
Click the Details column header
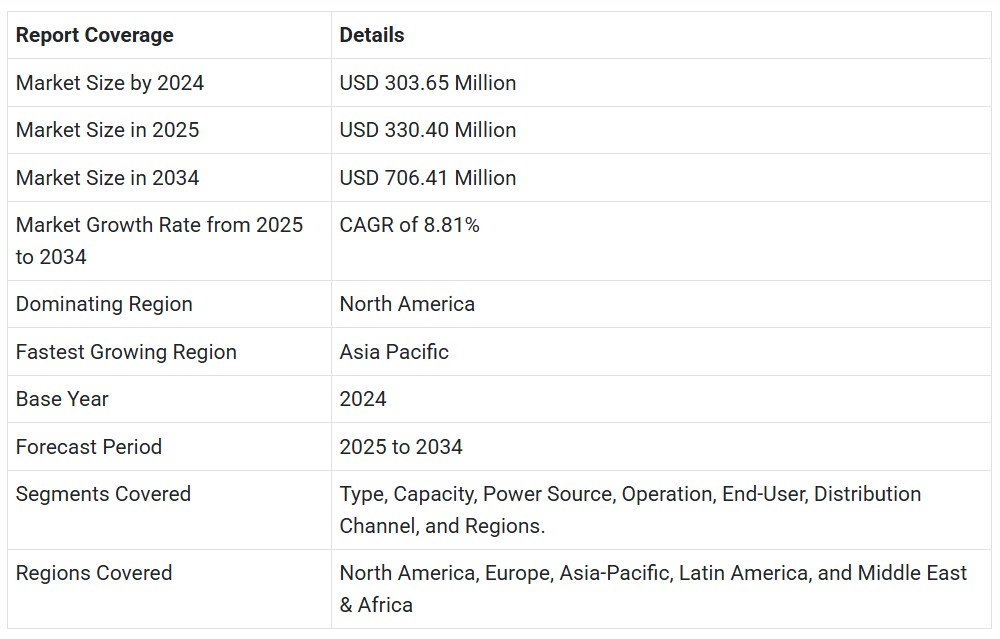(x=372, y=35)
